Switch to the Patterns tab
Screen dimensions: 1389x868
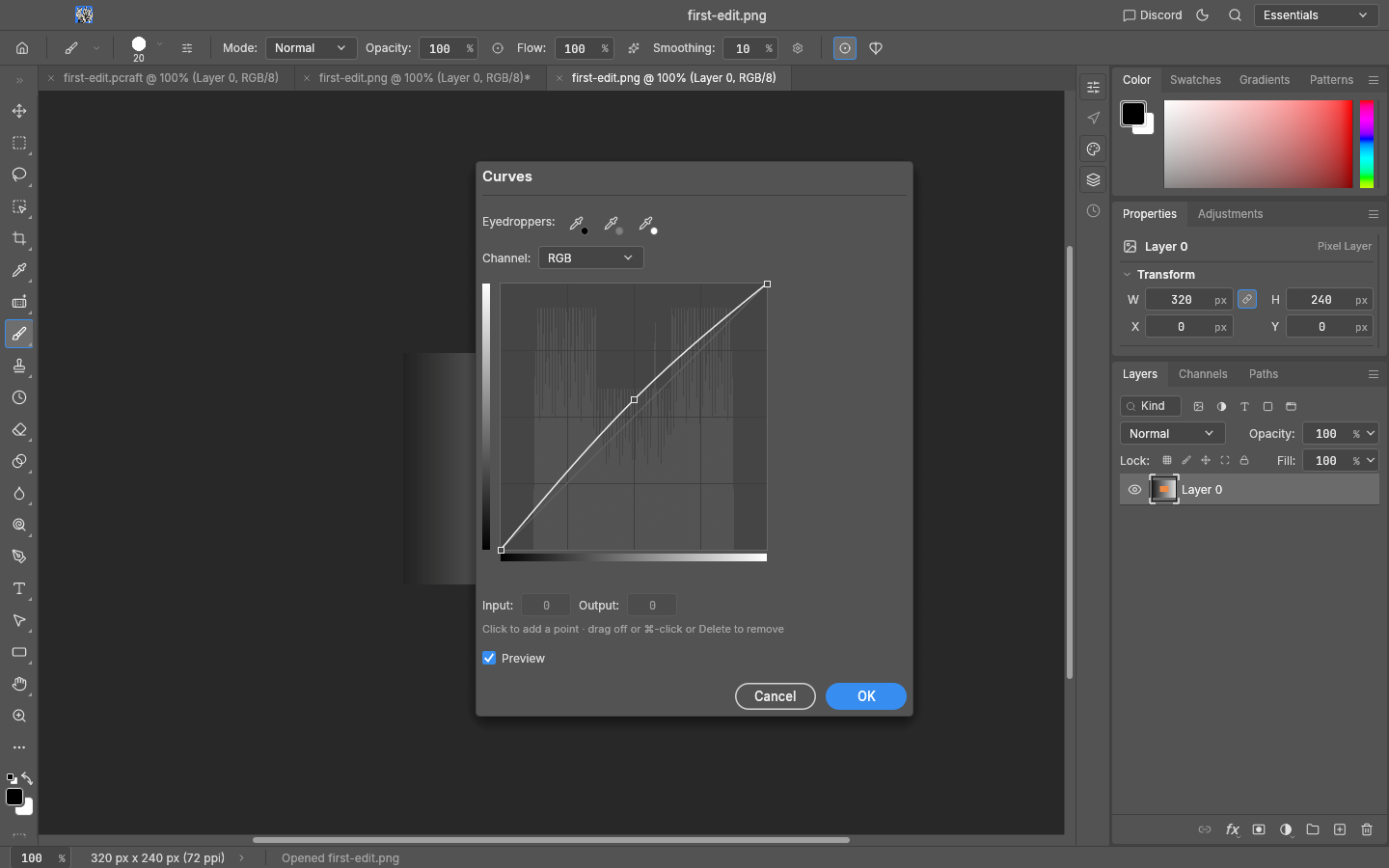tap(1331, 80)
